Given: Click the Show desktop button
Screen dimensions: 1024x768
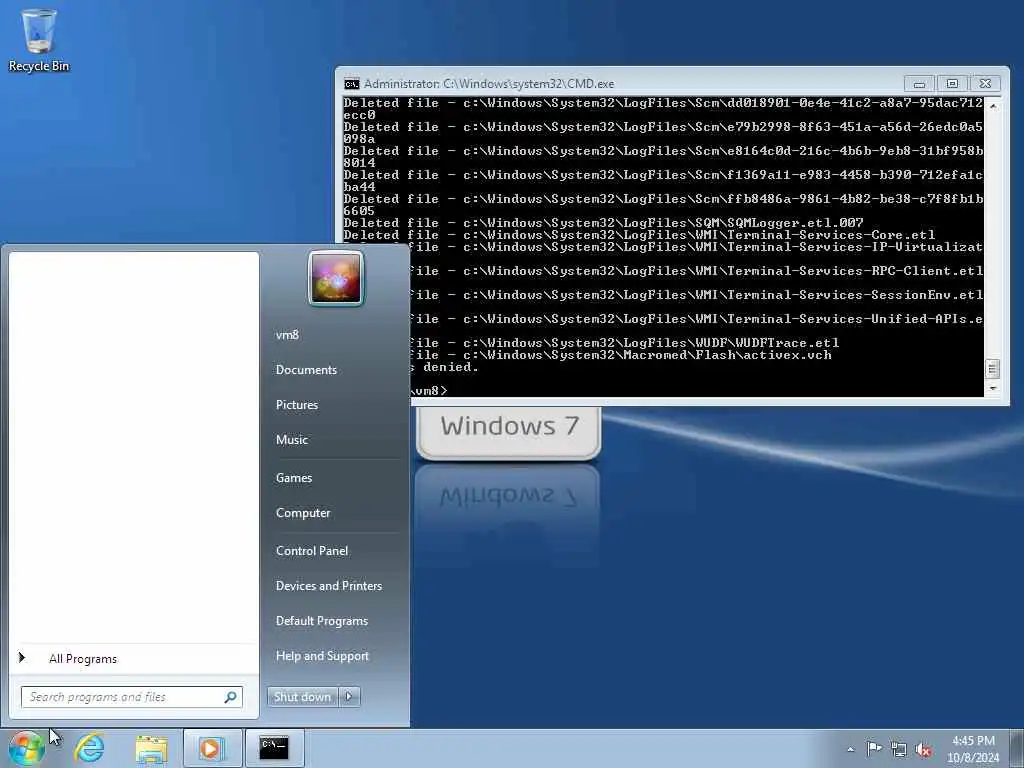Looking at the screenshot, I should [x=1019, y=748].
